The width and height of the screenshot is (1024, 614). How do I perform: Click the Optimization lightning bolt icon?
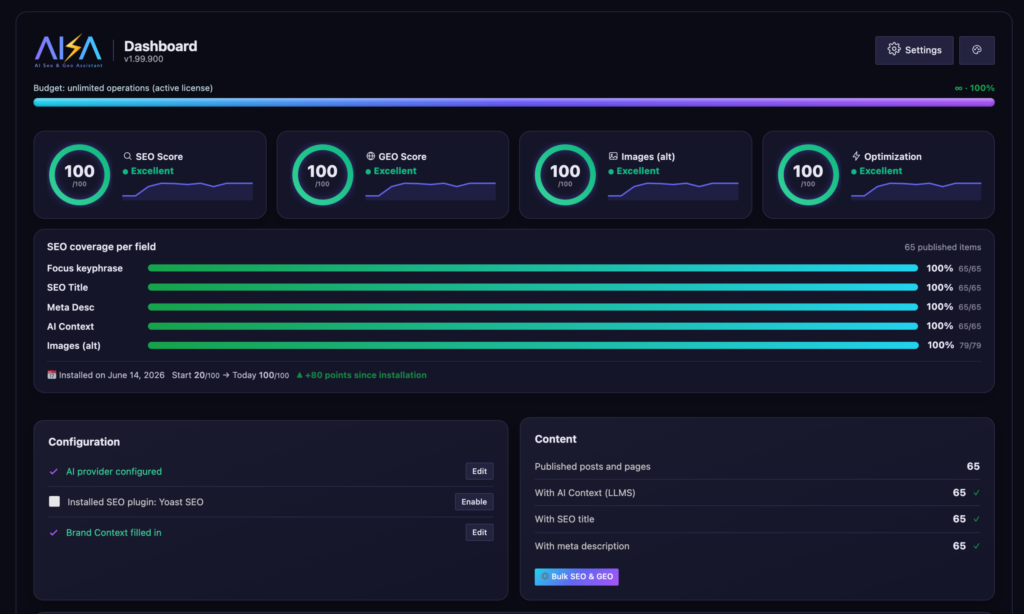pyautogui.click(x=856, y=156)
